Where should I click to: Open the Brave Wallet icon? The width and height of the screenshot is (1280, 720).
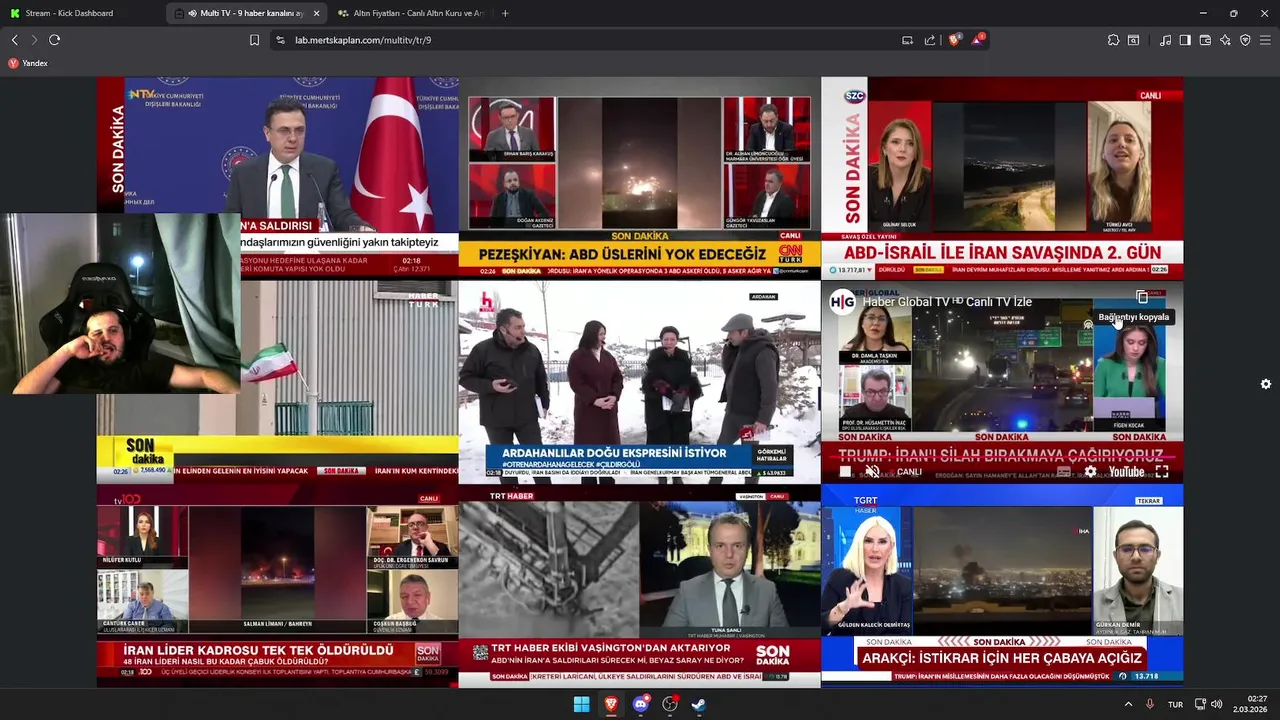pyautogui.click(x=1205, y=40)
